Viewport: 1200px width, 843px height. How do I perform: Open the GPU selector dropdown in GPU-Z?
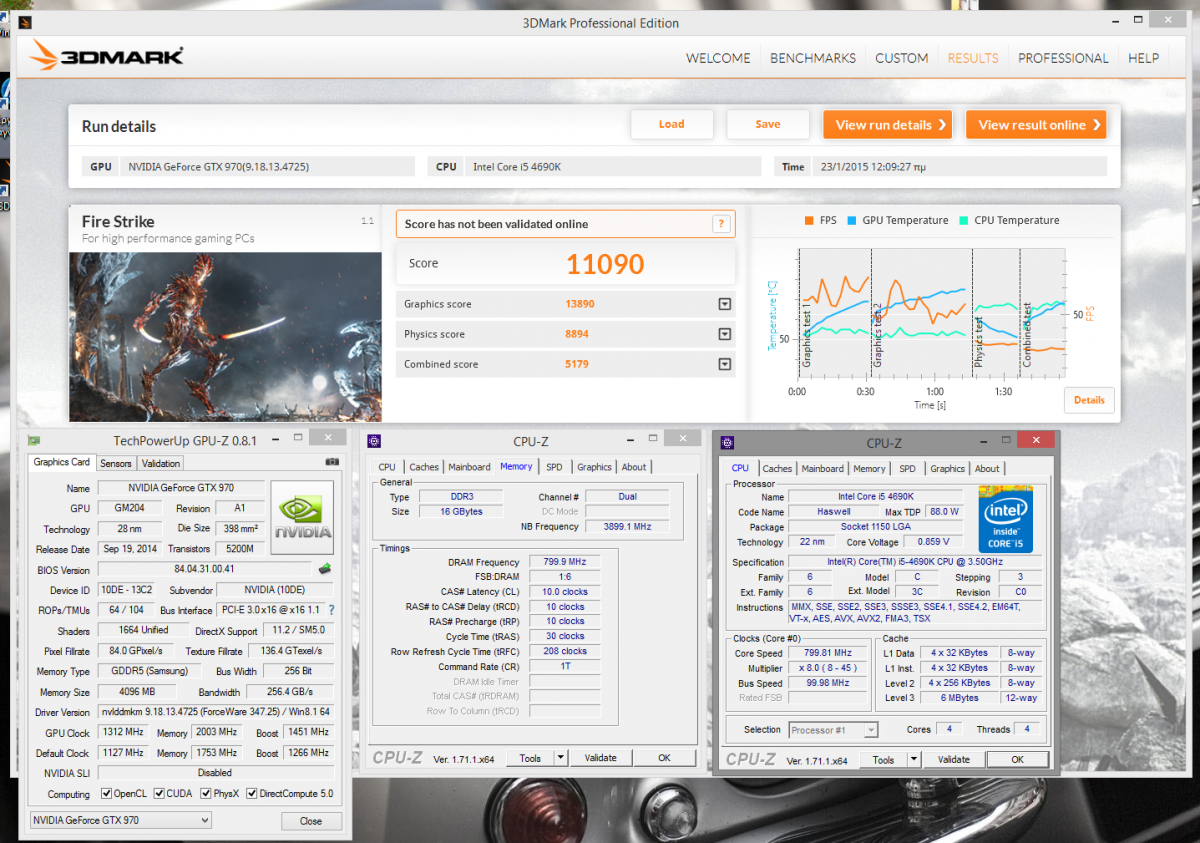tap(120, 820)
